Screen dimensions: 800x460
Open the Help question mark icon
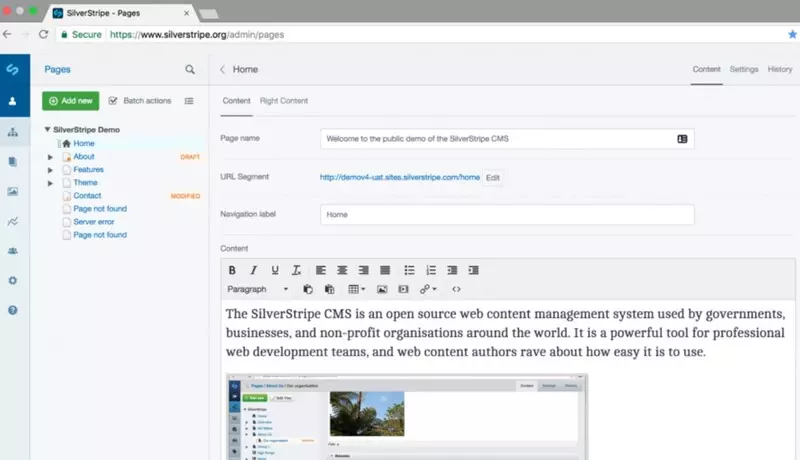pyautogui.click(x=13, y=310)
